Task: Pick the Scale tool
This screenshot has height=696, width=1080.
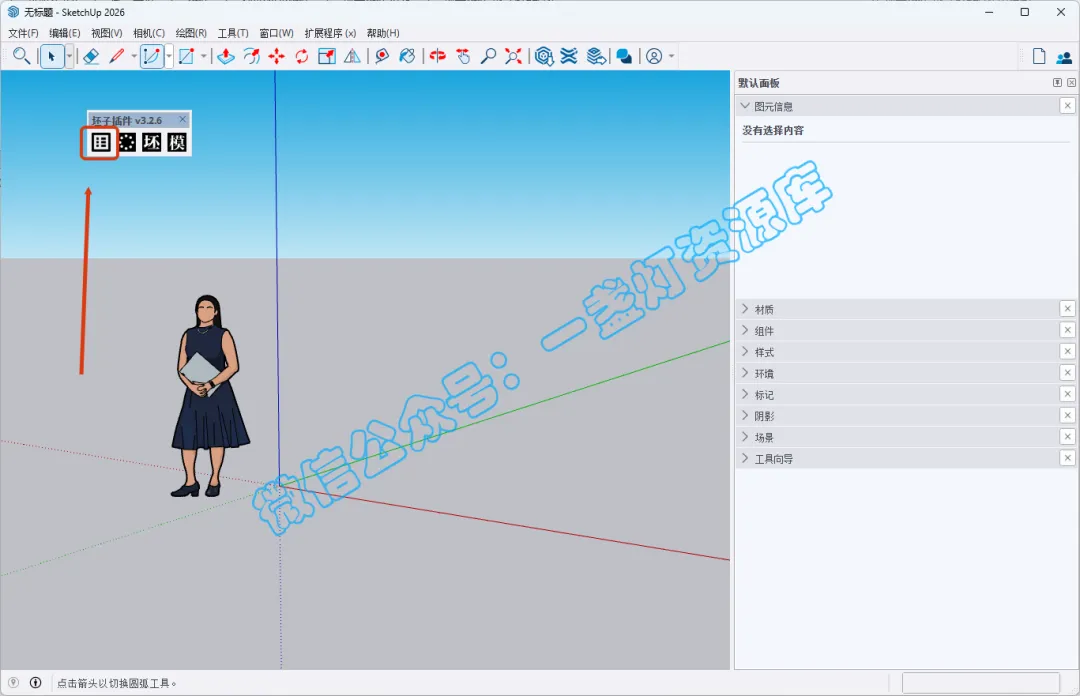Action: click(327, 57)
